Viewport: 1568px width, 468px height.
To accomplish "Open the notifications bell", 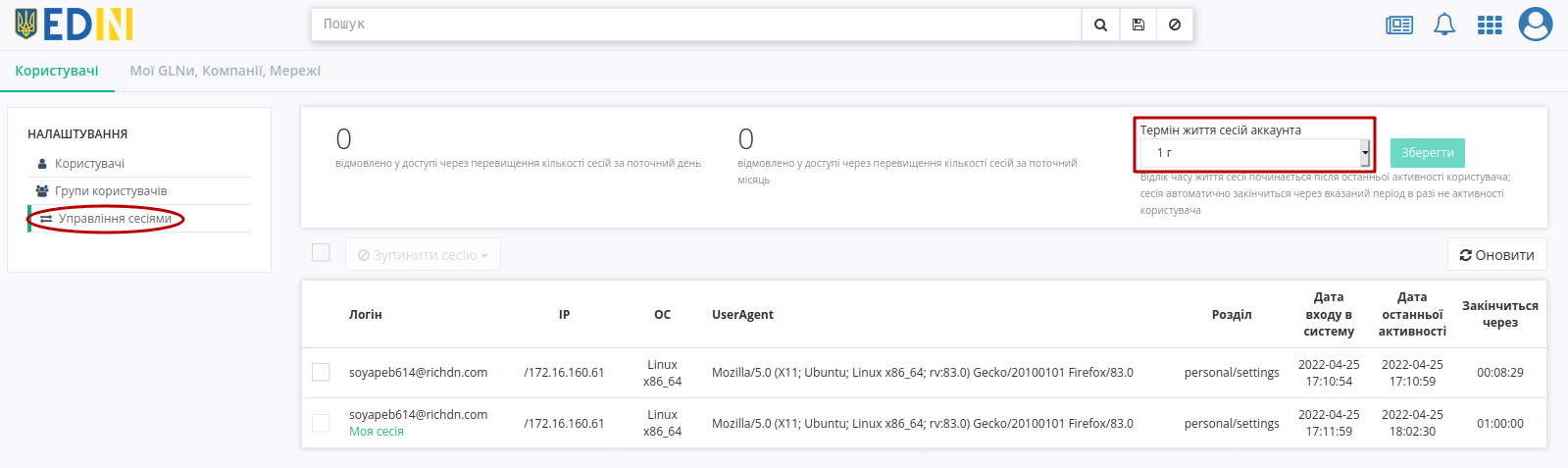I will (1444, 25).
